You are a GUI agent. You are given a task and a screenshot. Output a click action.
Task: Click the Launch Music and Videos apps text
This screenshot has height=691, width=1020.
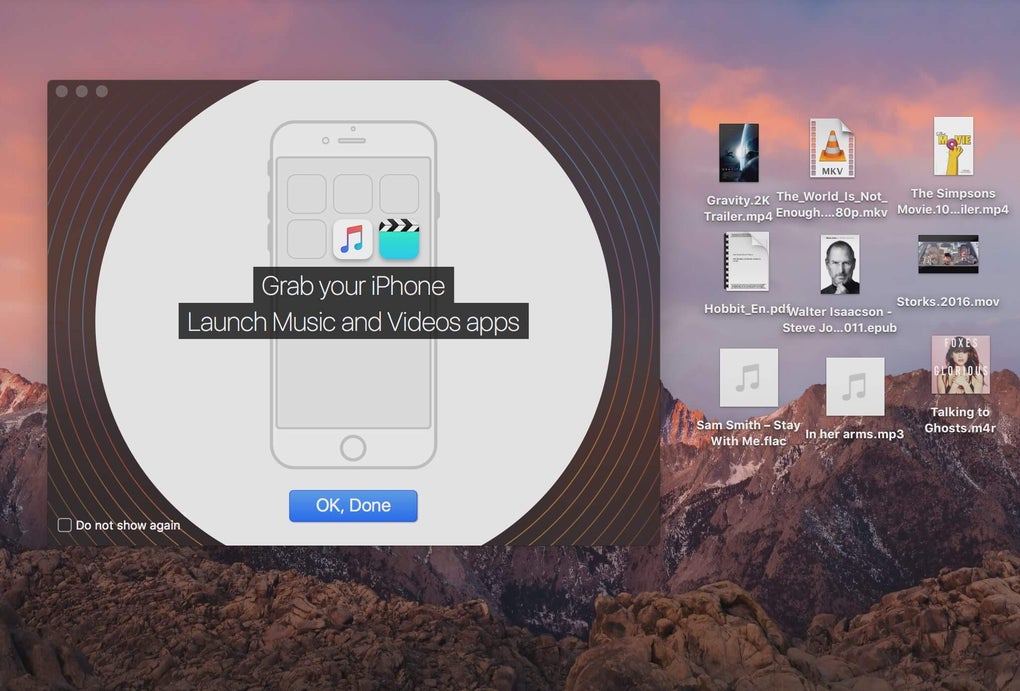(x=353, y=321)
